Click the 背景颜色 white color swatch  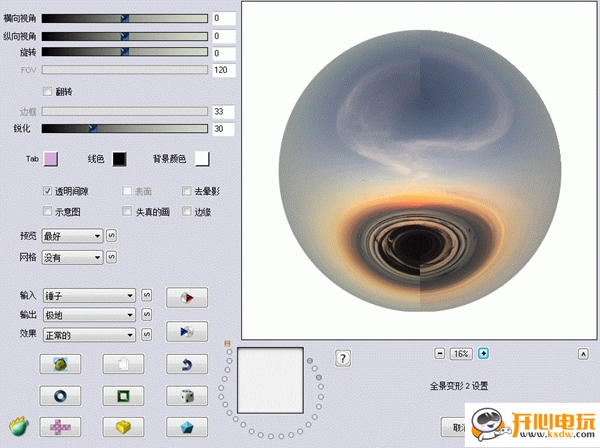tap(202, 159)
